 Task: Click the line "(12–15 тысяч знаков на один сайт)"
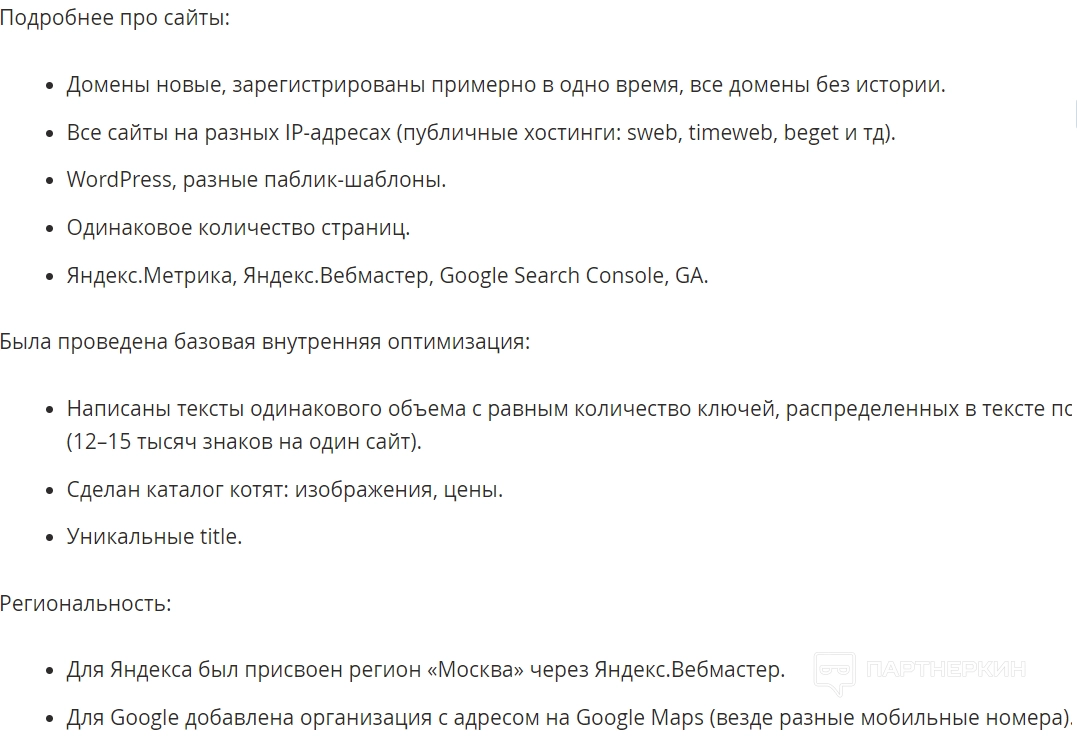click(x=244, y=441)
